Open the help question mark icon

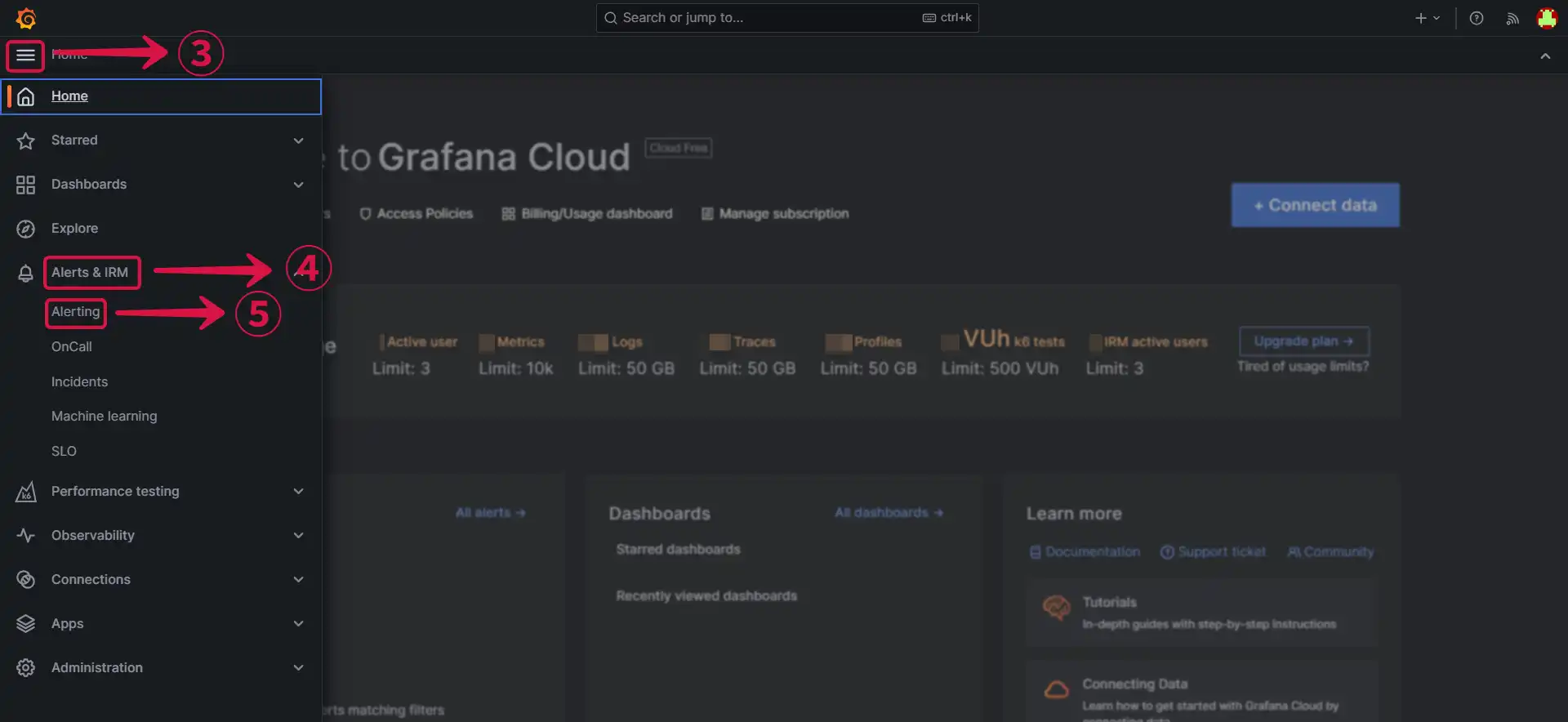coord(1477,18)
